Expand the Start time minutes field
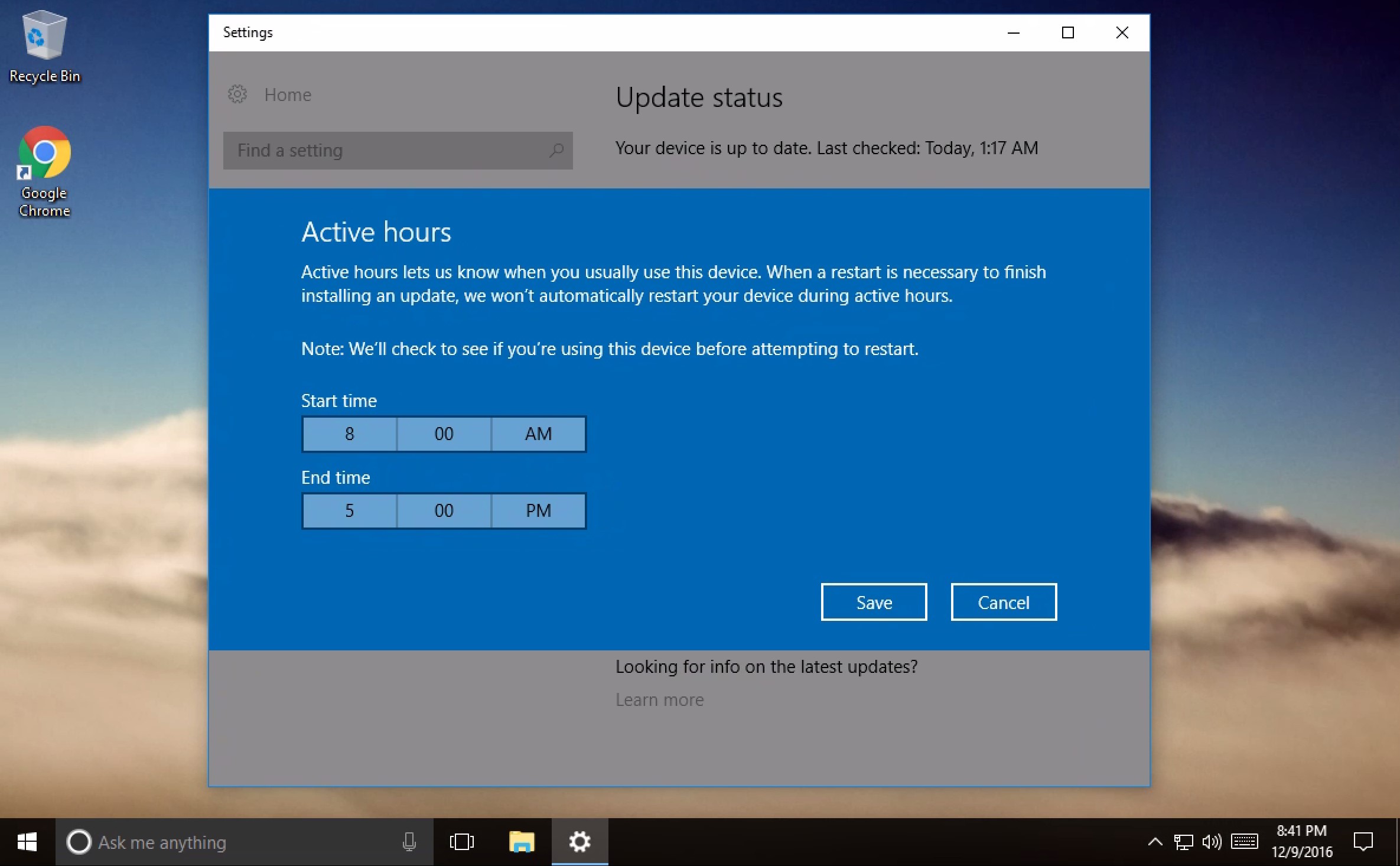This screenshot has height=866, width=1400. [x=443, y=433]
